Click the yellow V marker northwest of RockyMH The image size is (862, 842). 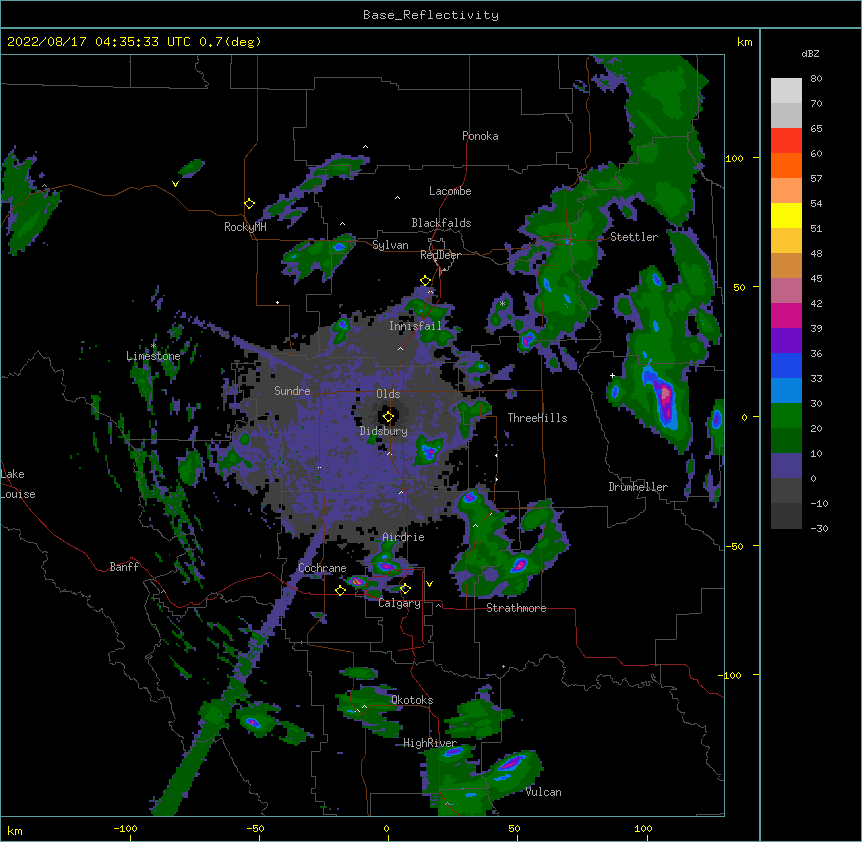click(175, 184)
